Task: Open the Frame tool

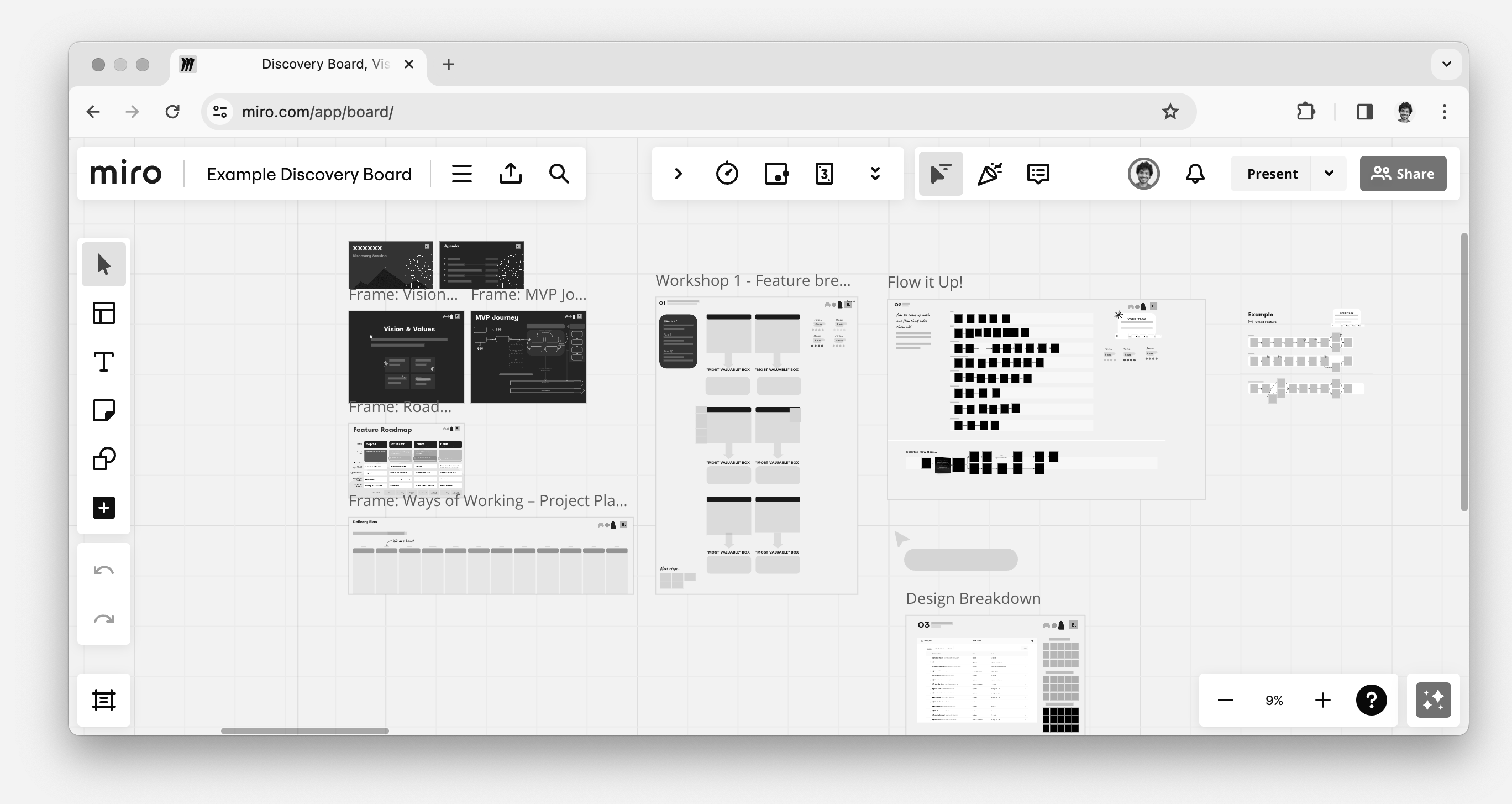Action: tap(104, 699)
